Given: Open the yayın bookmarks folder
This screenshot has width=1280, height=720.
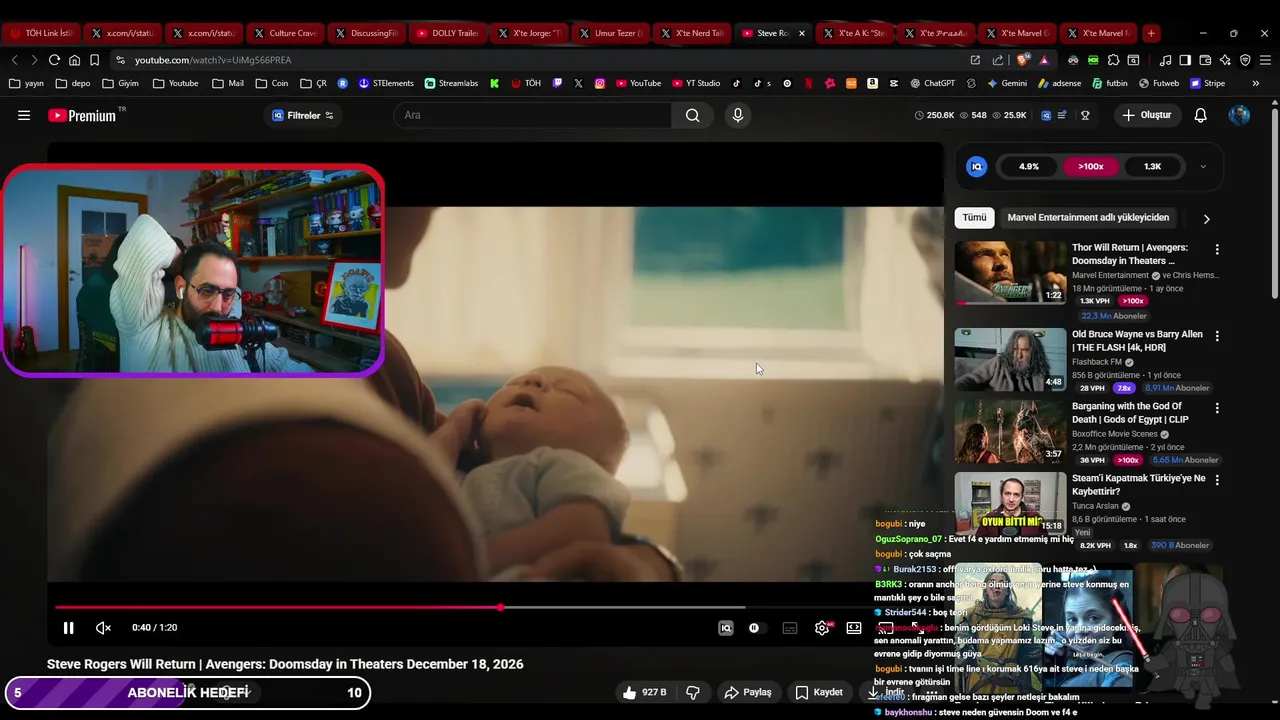Looking at the screenshot, I should (26, 83).
